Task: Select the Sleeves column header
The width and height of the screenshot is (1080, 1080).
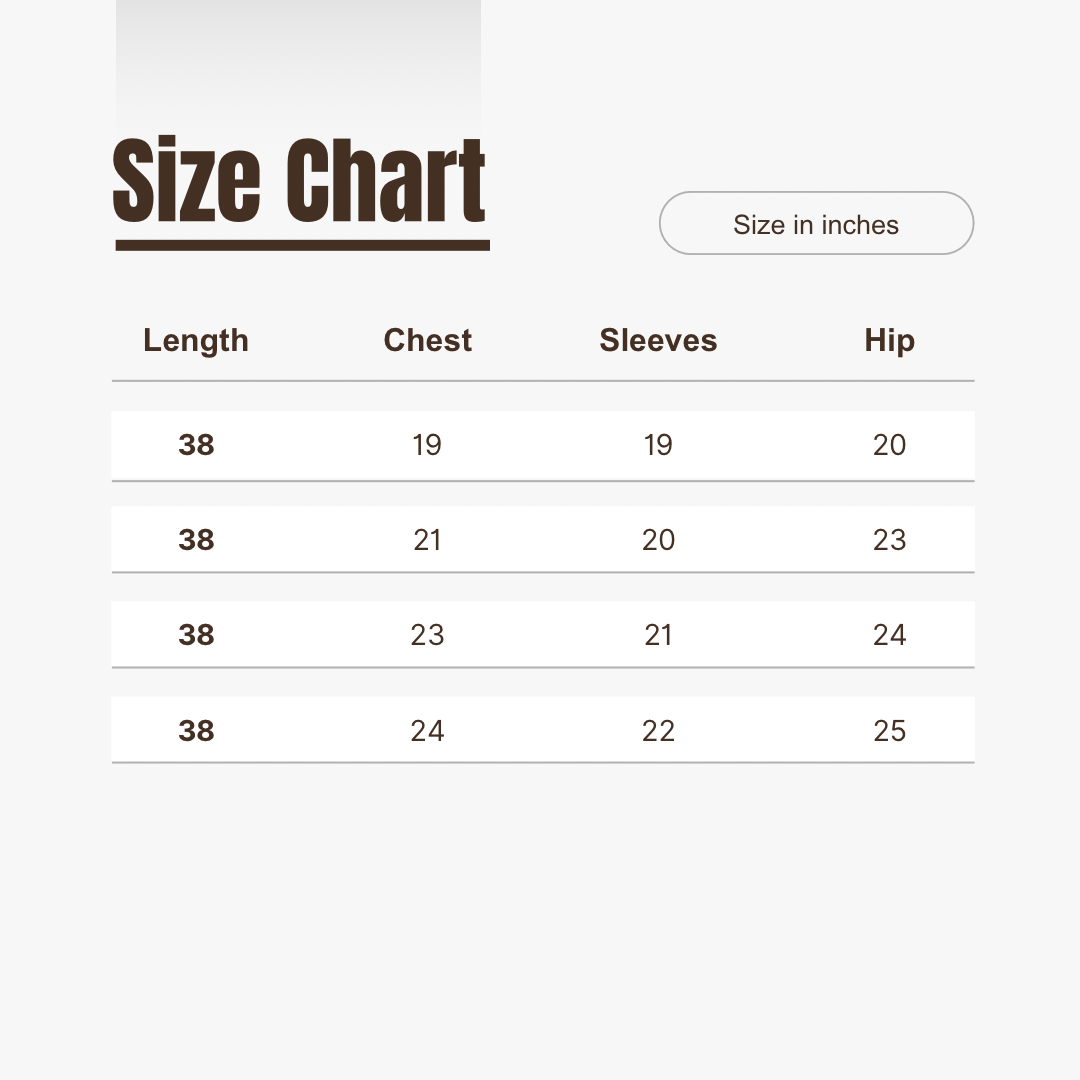Action: [x=658, y=341]
